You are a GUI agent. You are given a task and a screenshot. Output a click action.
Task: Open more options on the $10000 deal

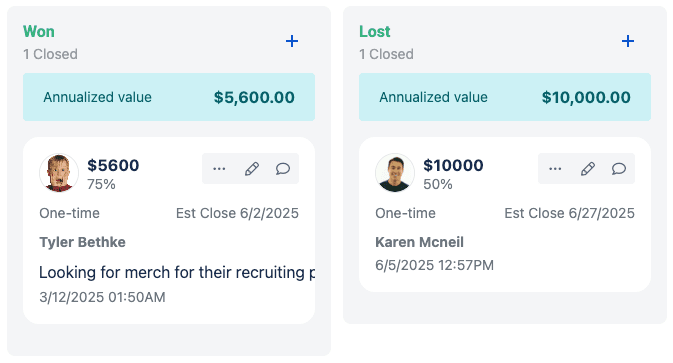click(555, 169)
